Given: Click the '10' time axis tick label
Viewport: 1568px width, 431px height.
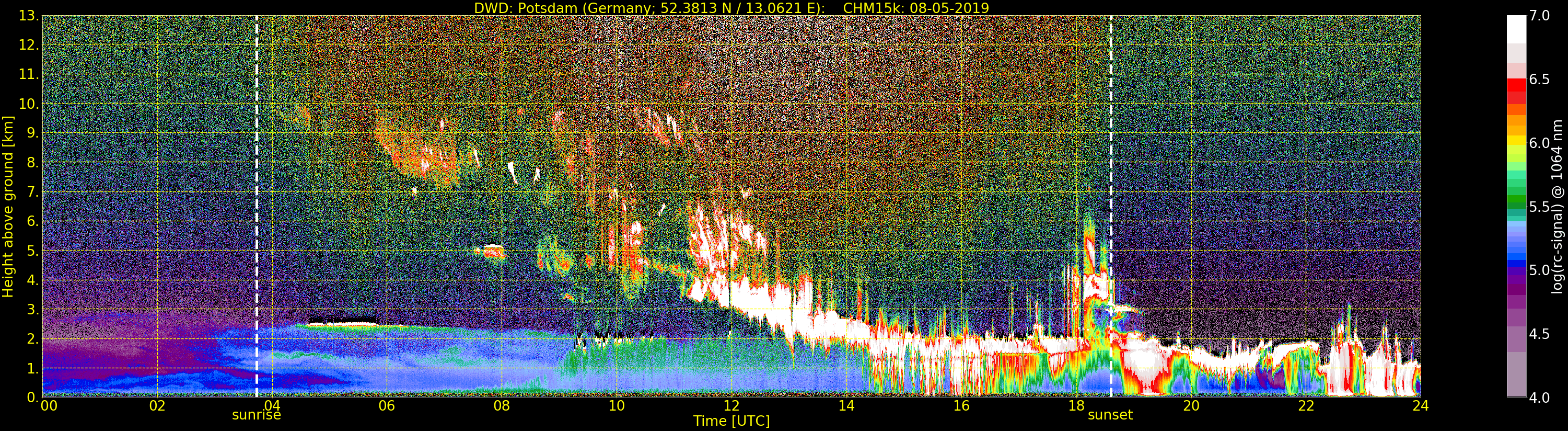Looking at the screenshot, I should (617, 406).
